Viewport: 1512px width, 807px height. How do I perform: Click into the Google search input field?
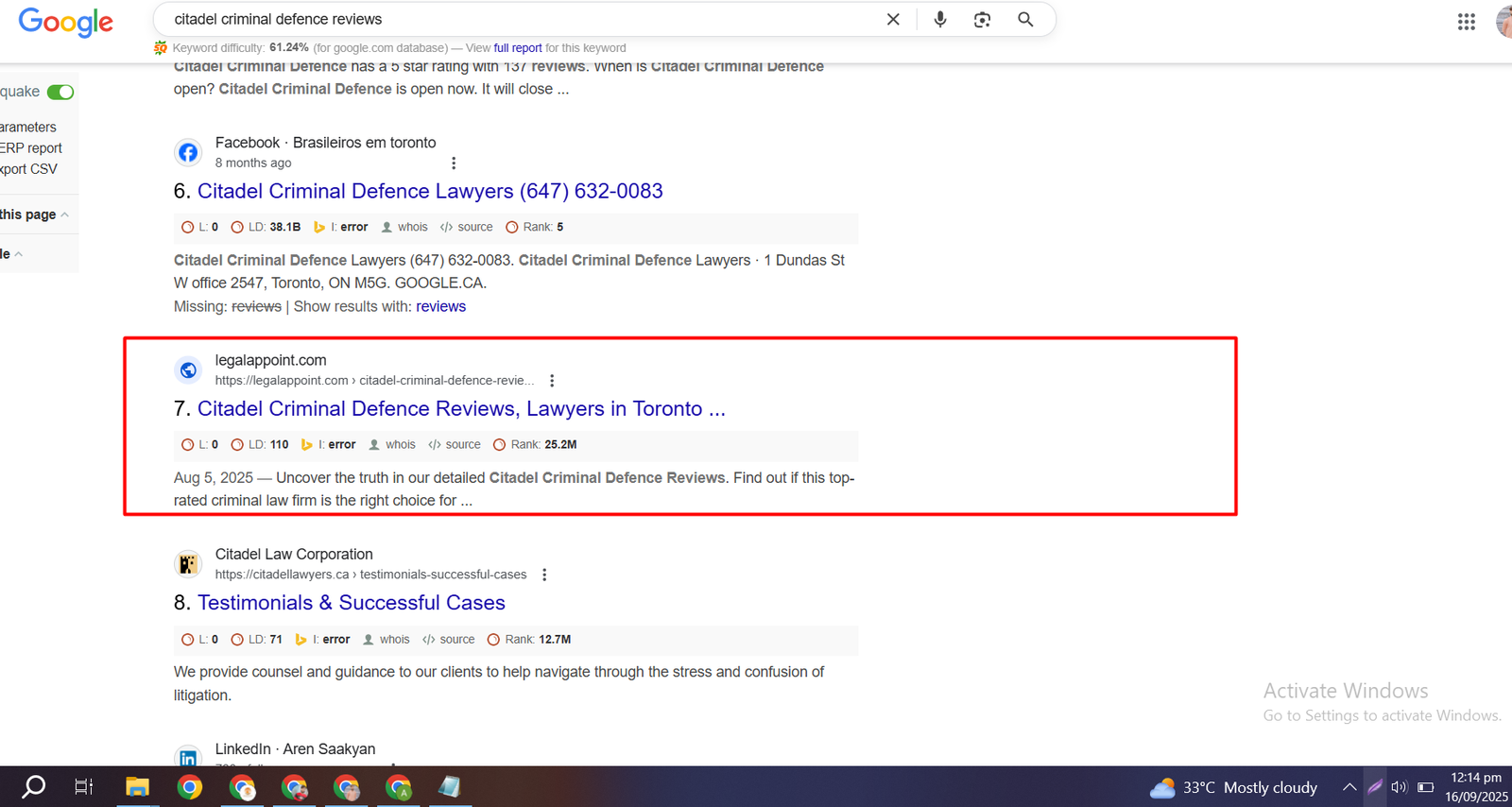(x=520, y=20)
